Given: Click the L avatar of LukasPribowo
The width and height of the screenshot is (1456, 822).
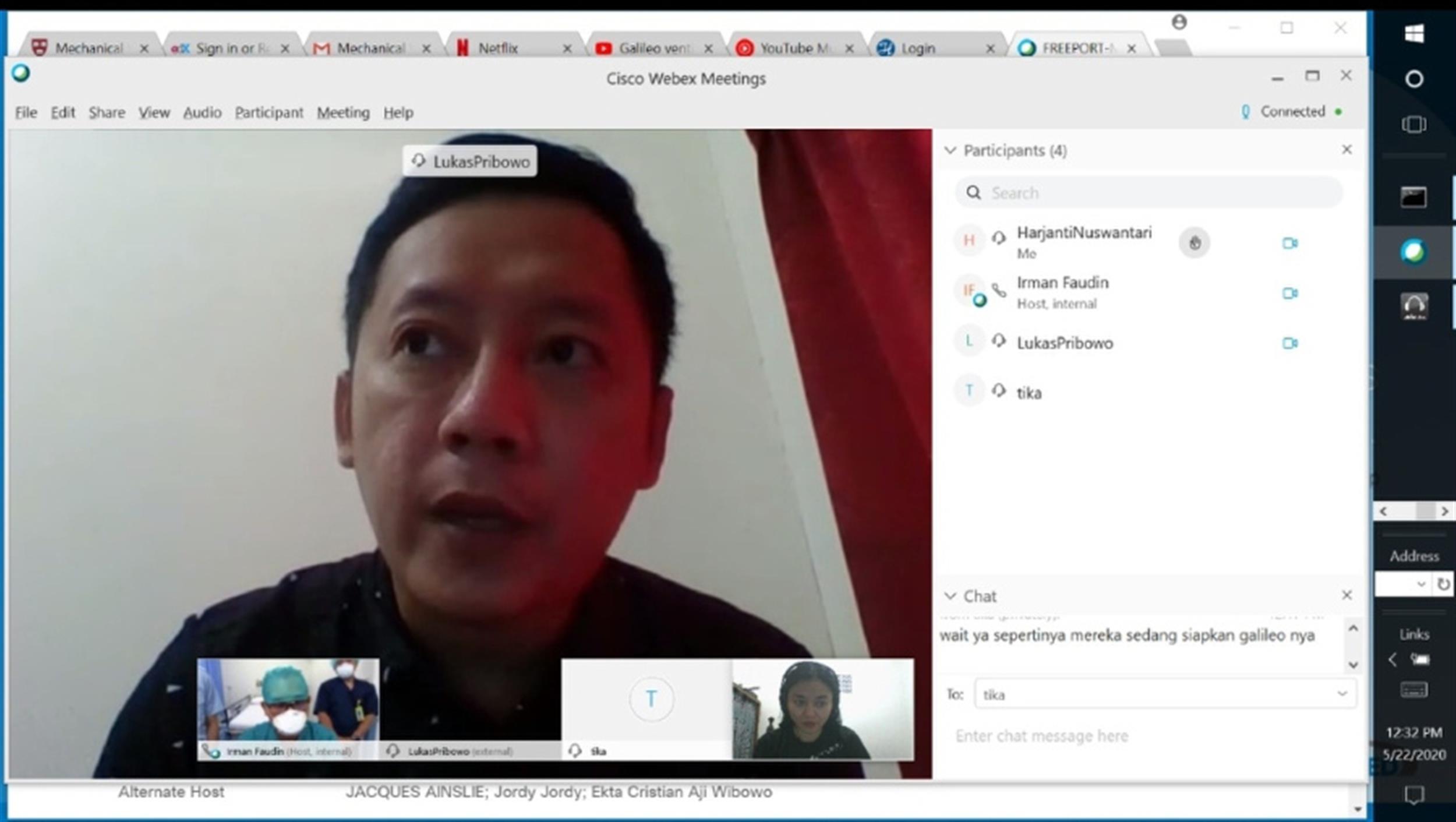Looking at the screenshot, I should 969,341.
